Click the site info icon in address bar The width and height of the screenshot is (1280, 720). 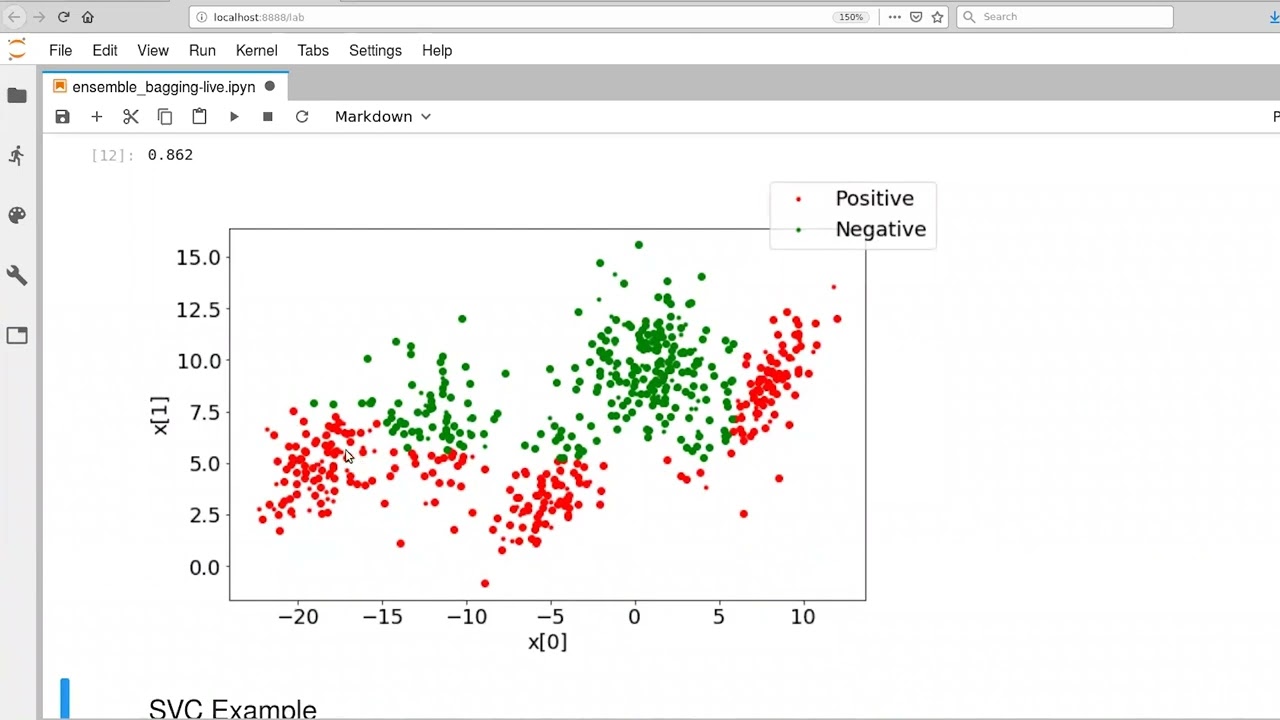(201, 17)
